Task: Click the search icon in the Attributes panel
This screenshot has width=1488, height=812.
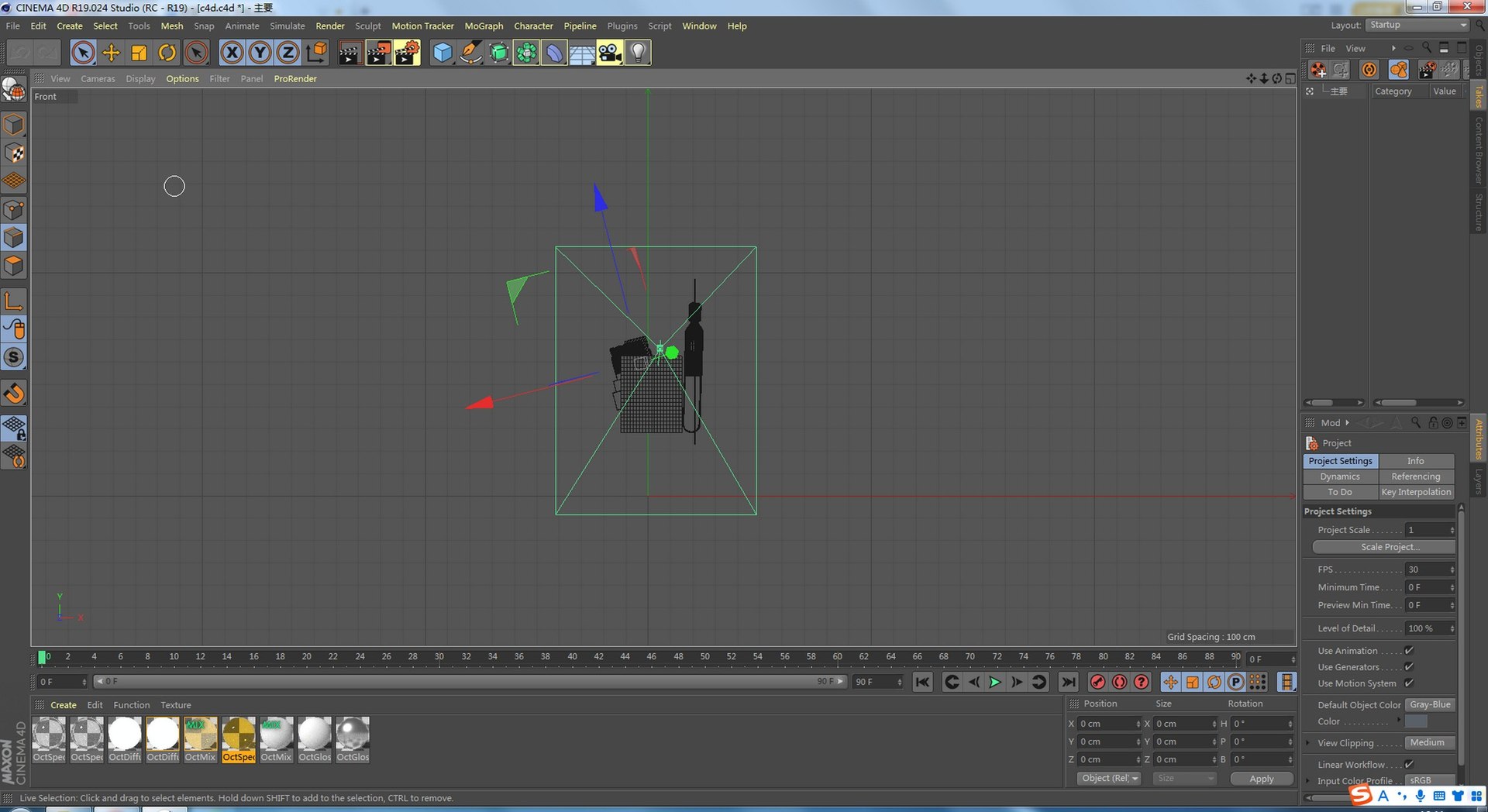Action: point(1416,422)
